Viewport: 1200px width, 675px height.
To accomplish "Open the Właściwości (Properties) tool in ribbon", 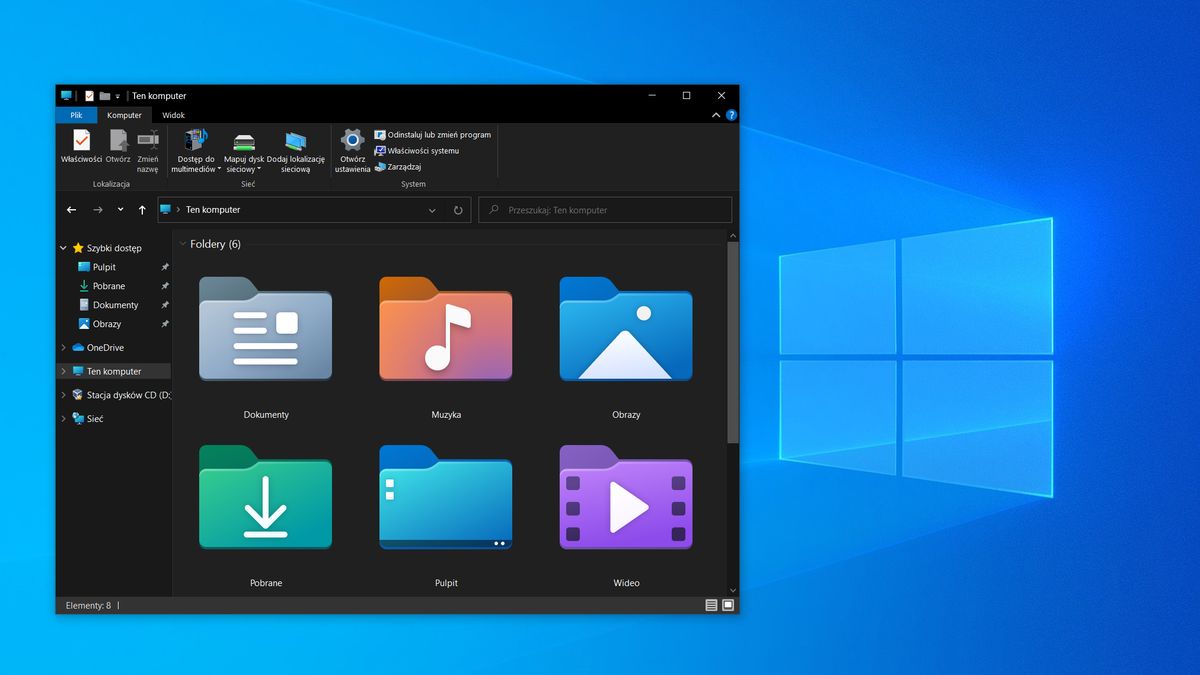I will [x=80, y=149].
